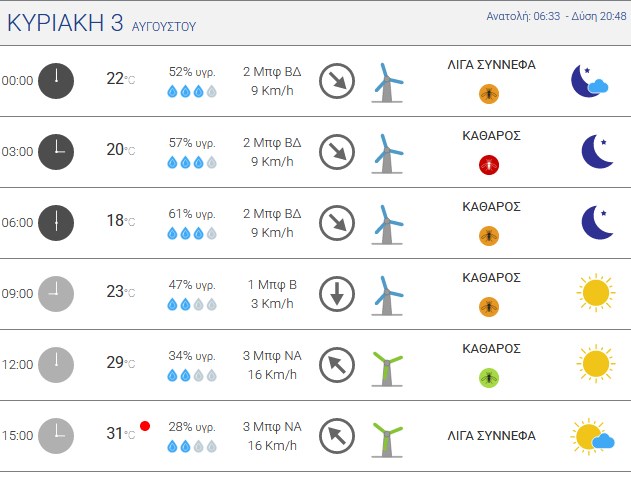Click the 22°C temperature at 00:00
The image size is (631, 477).
[121, 78]
